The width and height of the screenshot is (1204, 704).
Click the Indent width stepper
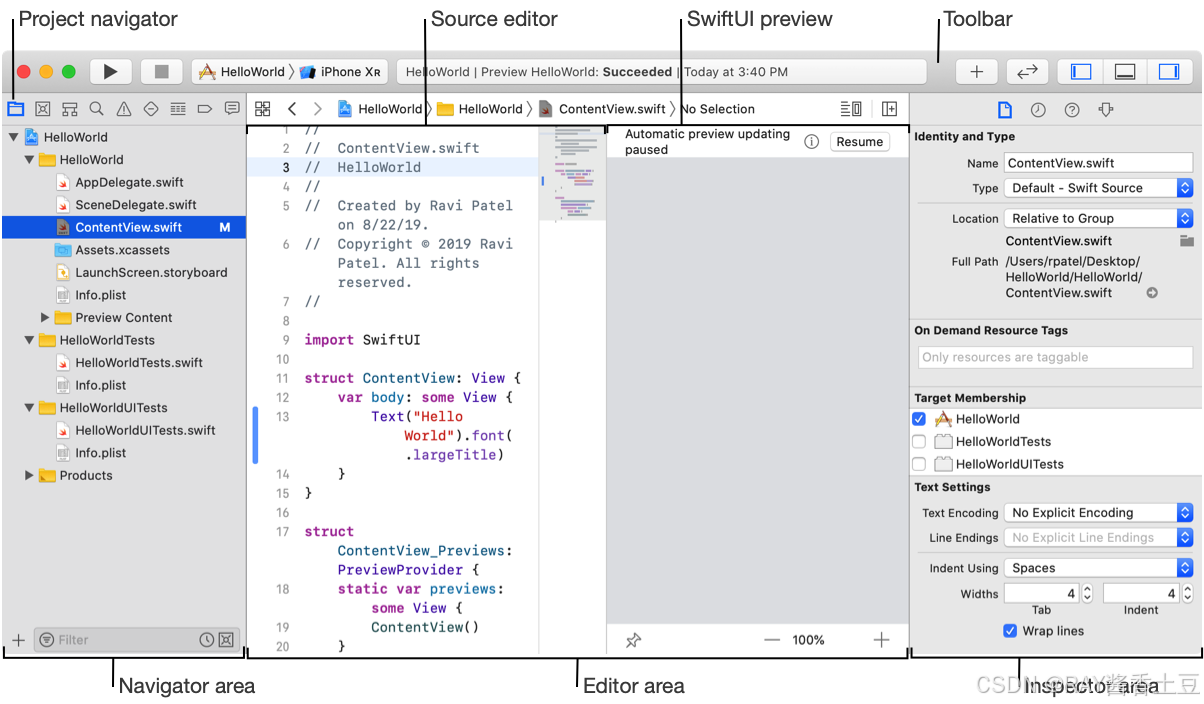pos(1187,594)
